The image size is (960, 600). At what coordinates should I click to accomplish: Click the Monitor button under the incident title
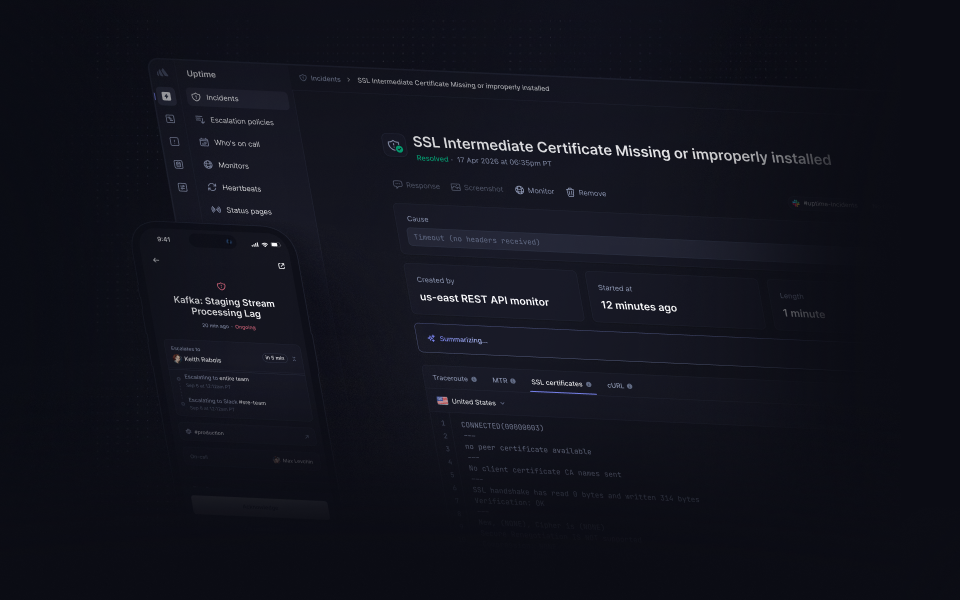point(534,190)
